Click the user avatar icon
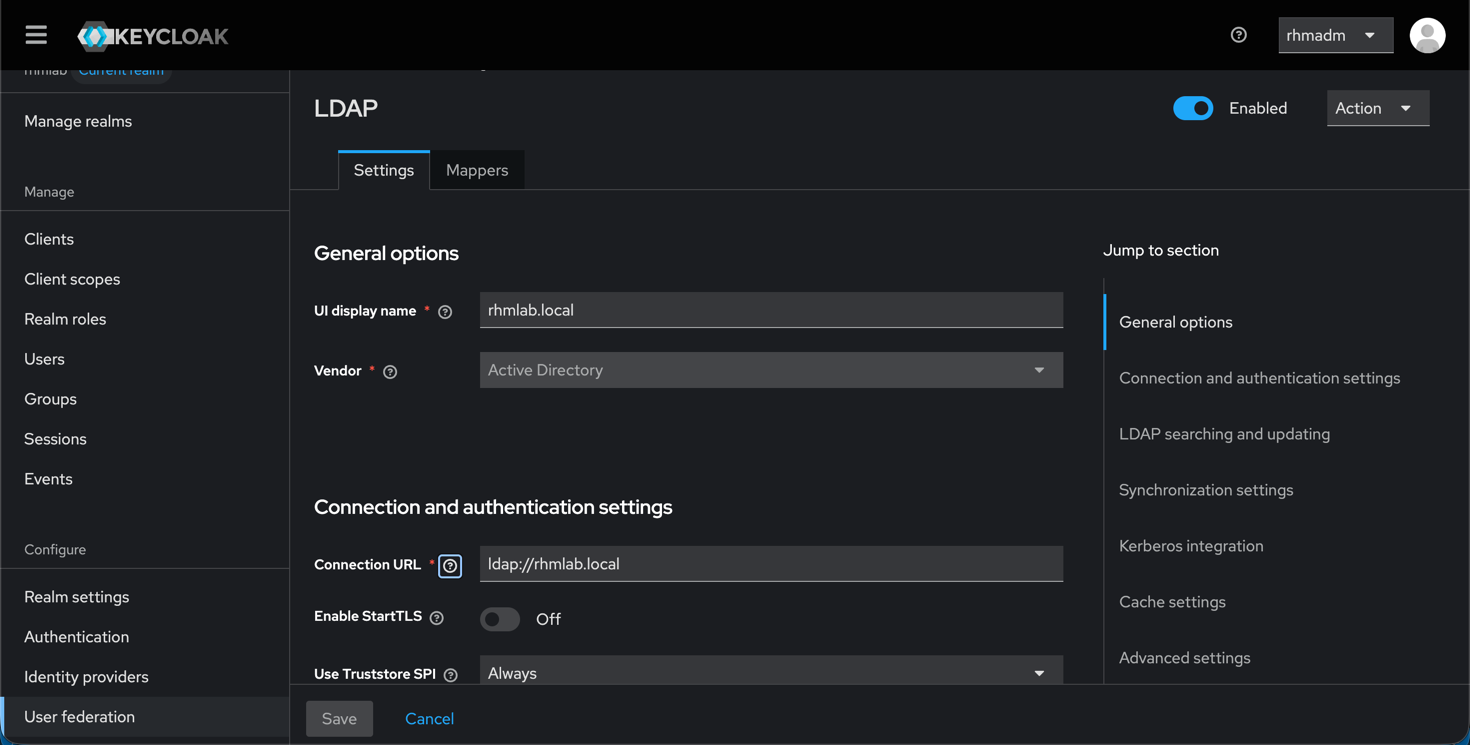 coord(1427,35)
